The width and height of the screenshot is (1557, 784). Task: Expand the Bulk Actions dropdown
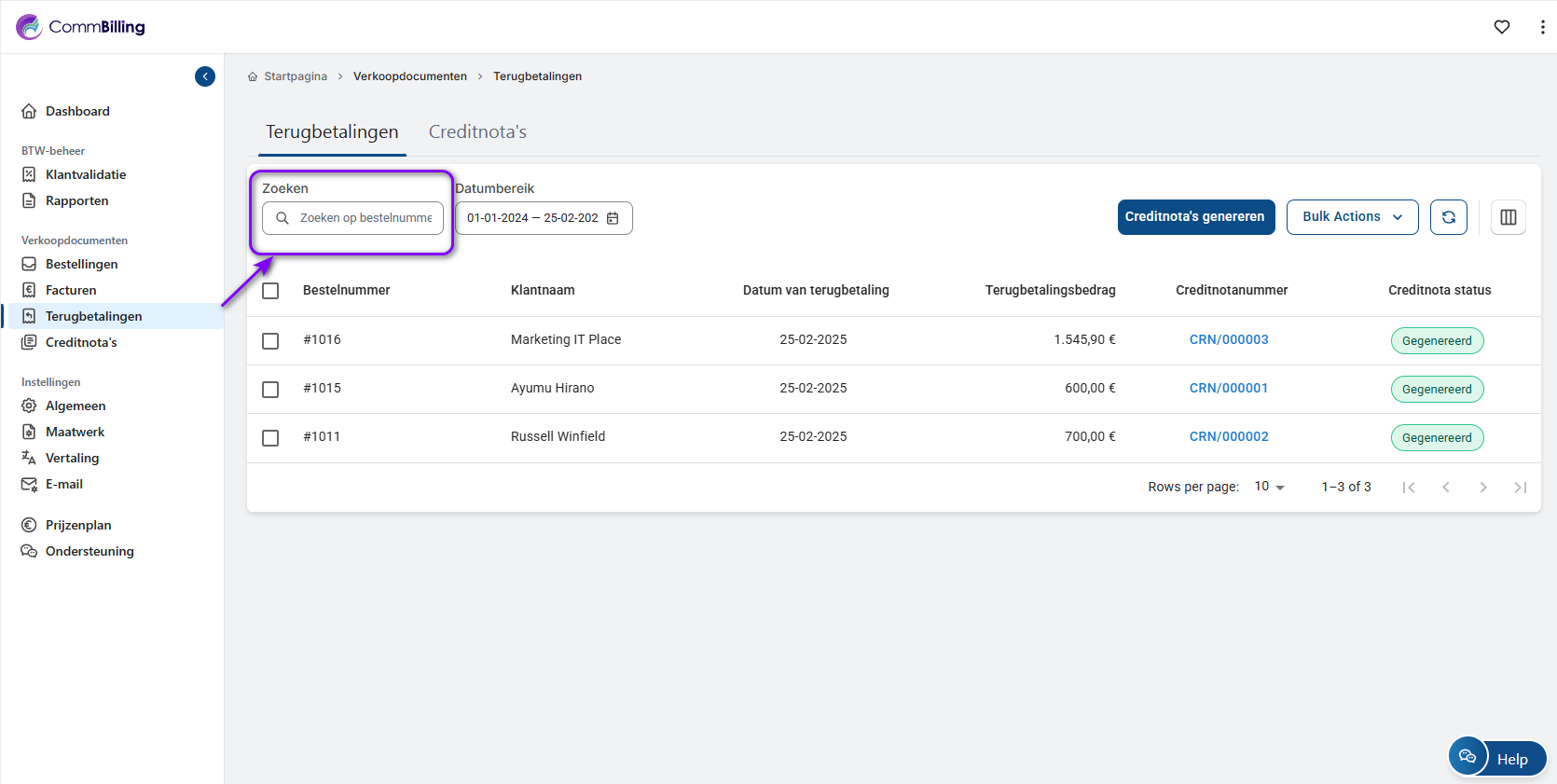[x=1352, y=217]
